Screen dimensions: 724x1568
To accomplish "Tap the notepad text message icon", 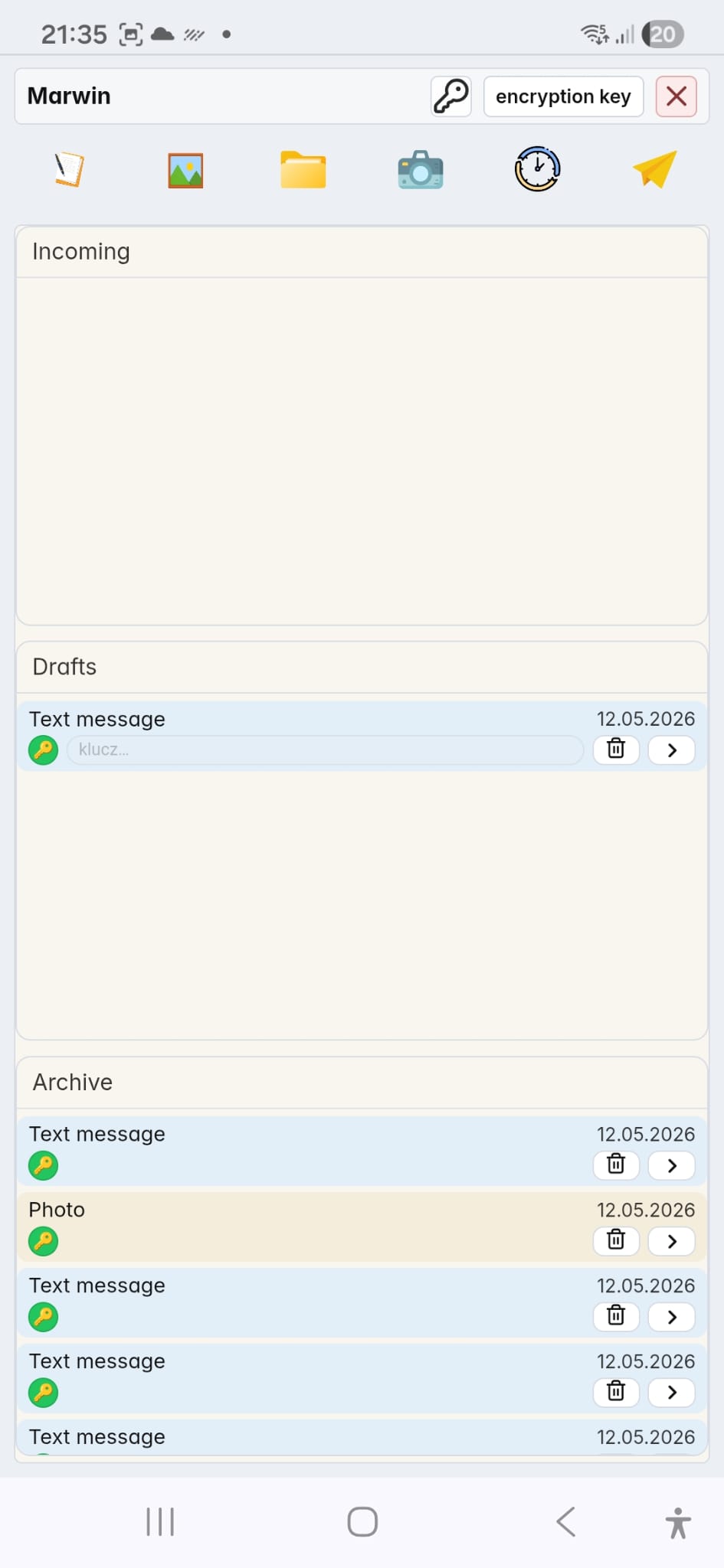I will pos(69,169).
